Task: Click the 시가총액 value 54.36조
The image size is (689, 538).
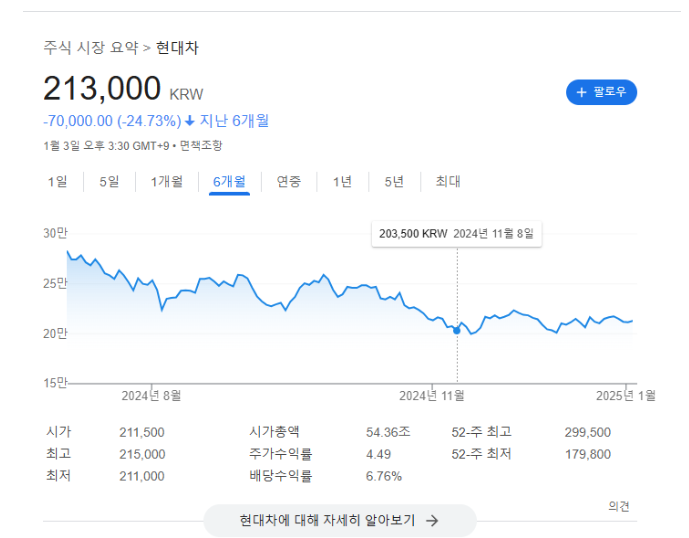Action: coord(388,432)
